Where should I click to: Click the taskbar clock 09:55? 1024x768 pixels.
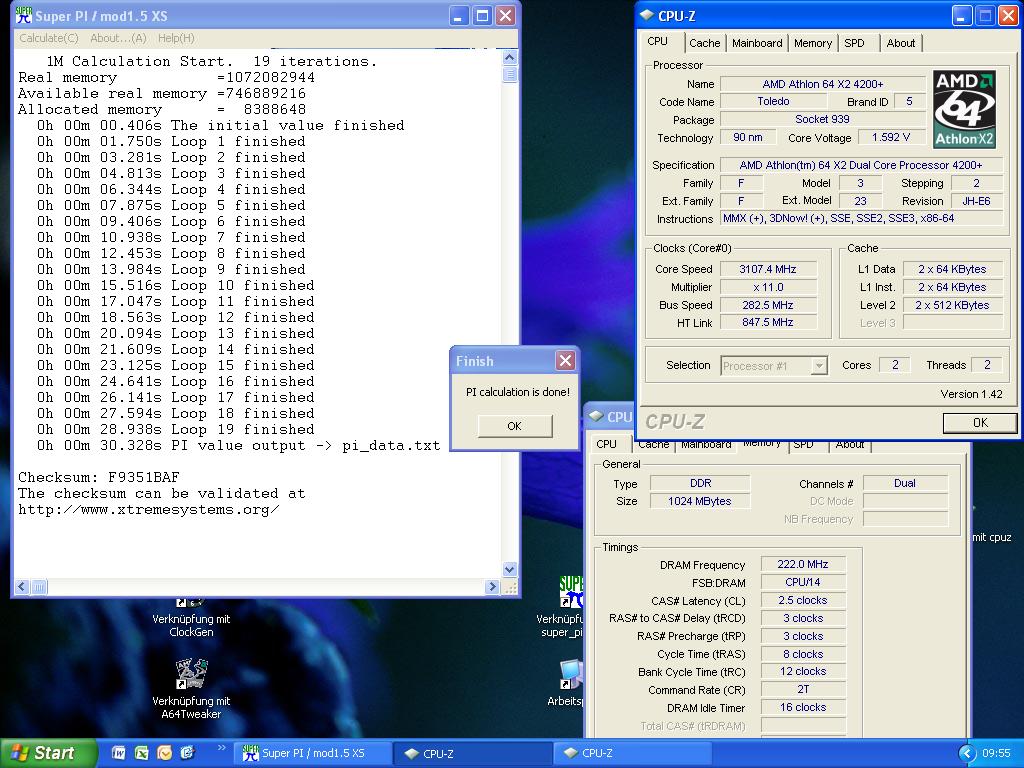[x=996, y=753]
